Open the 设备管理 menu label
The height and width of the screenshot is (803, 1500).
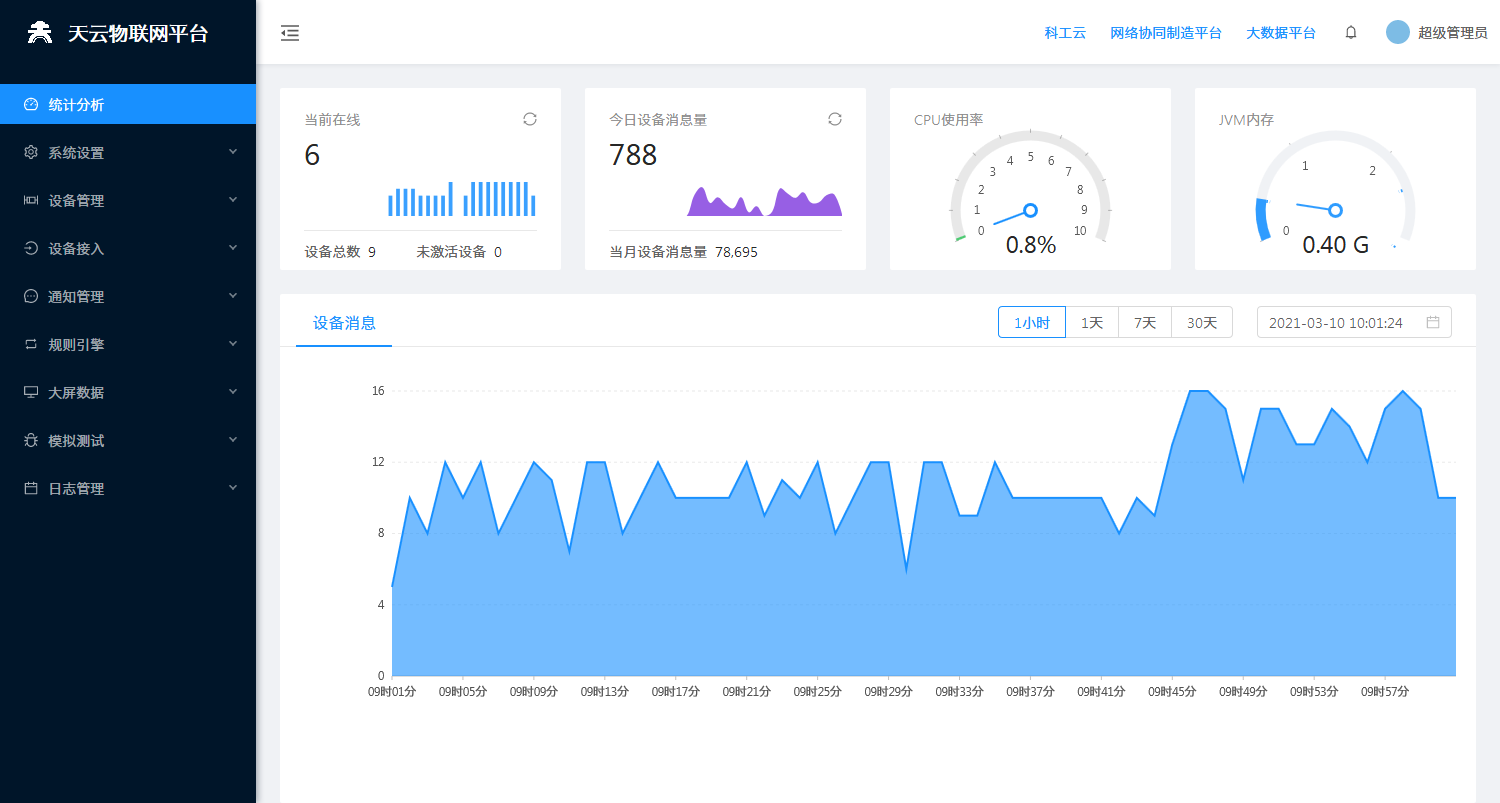76,201
